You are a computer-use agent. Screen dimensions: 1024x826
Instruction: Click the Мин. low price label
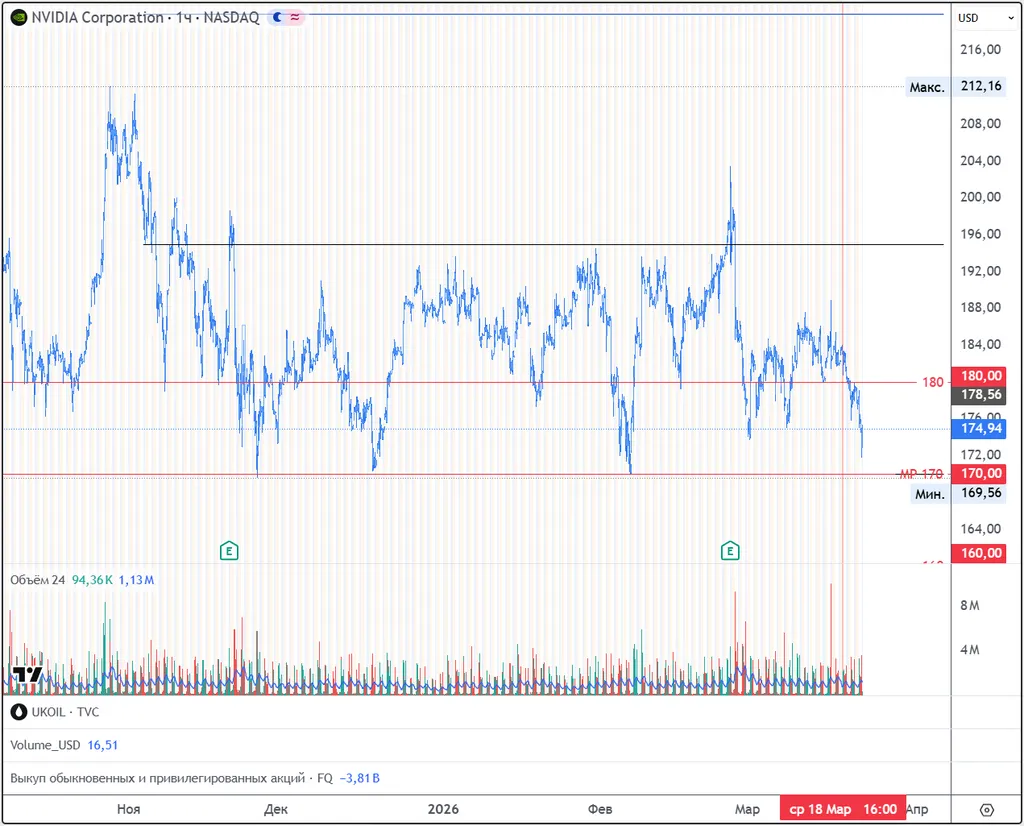coord(929,493)
